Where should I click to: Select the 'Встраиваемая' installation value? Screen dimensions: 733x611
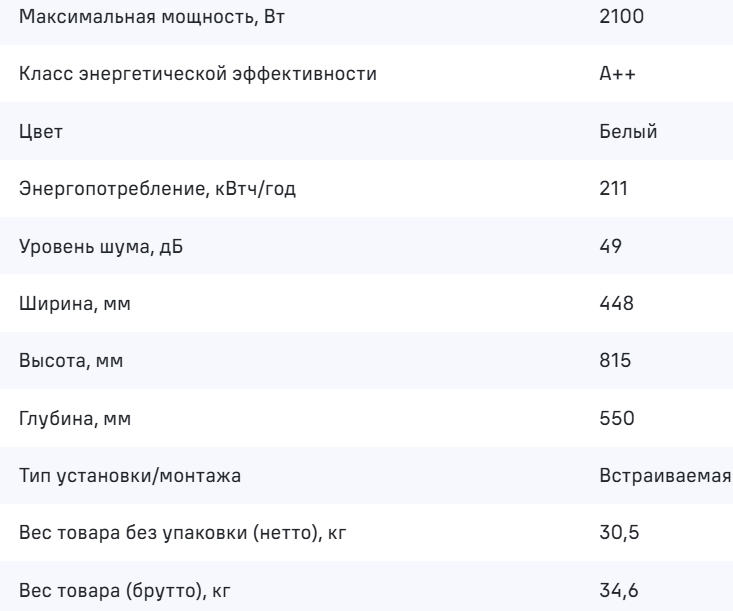[658, 476]
